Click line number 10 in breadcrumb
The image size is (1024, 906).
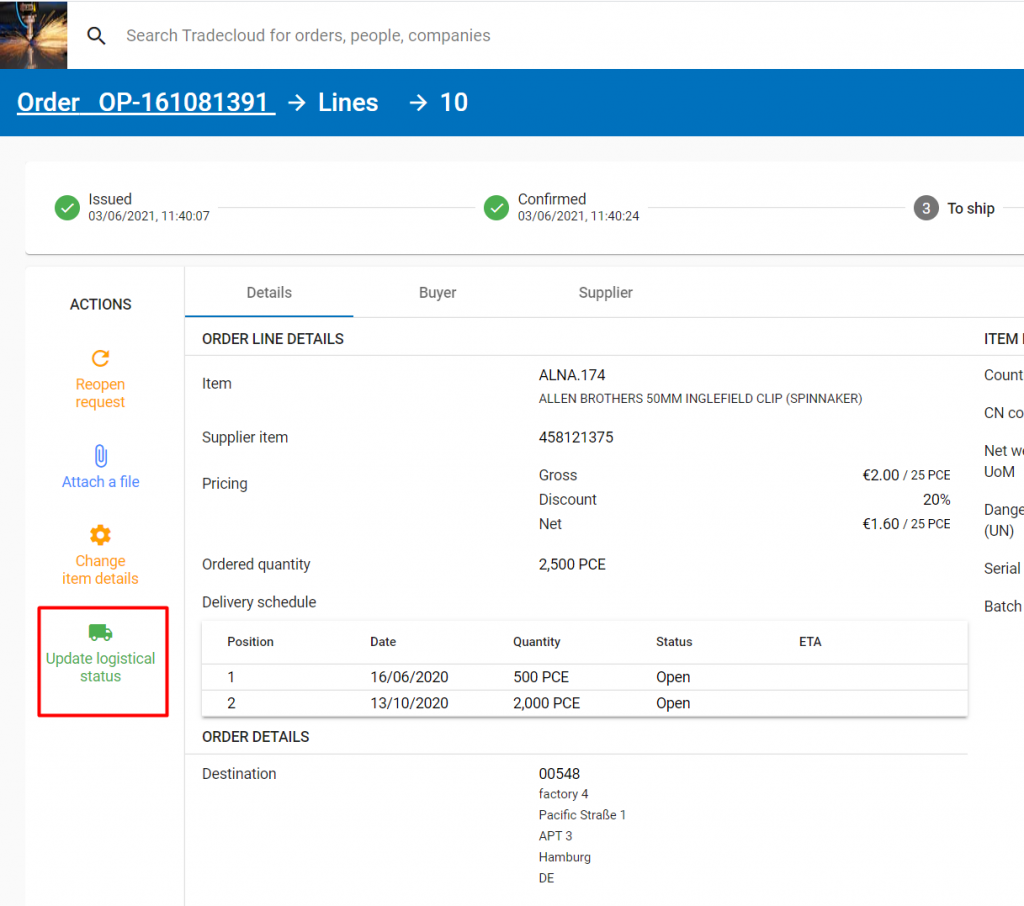click(x=454, y=103)
